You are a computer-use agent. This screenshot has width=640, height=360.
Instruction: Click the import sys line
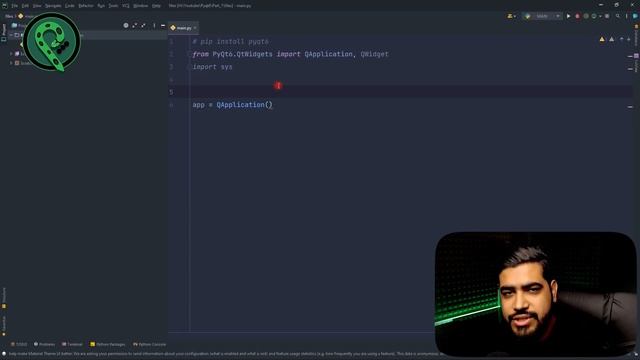click(212, 67)
